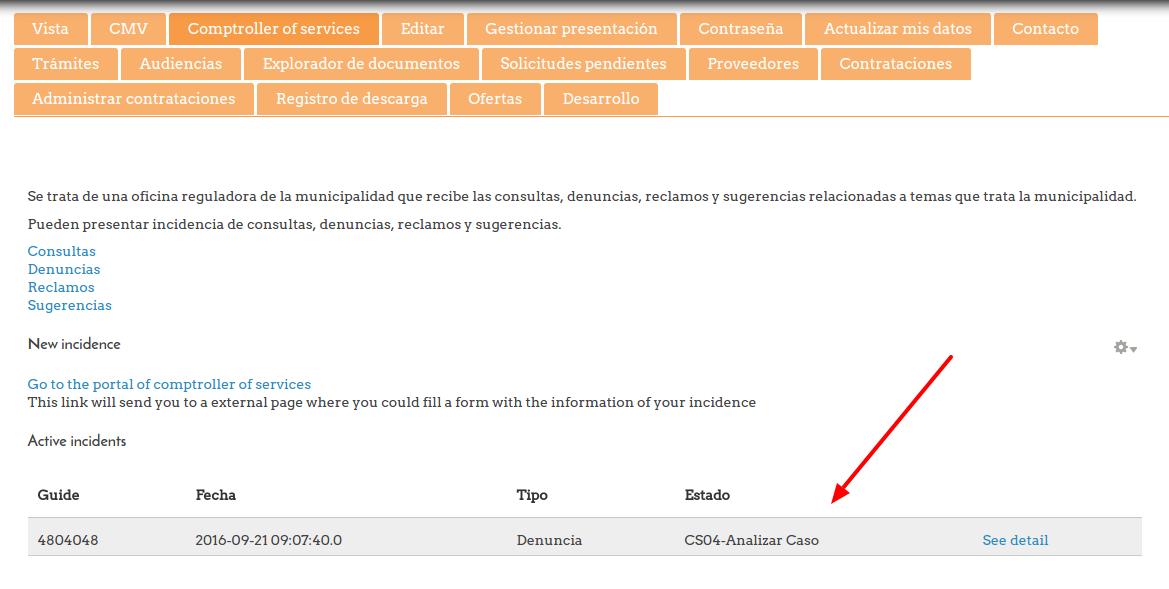Switch to the CMV tab
Screen dimensions: 1169x589
[128, 29]
